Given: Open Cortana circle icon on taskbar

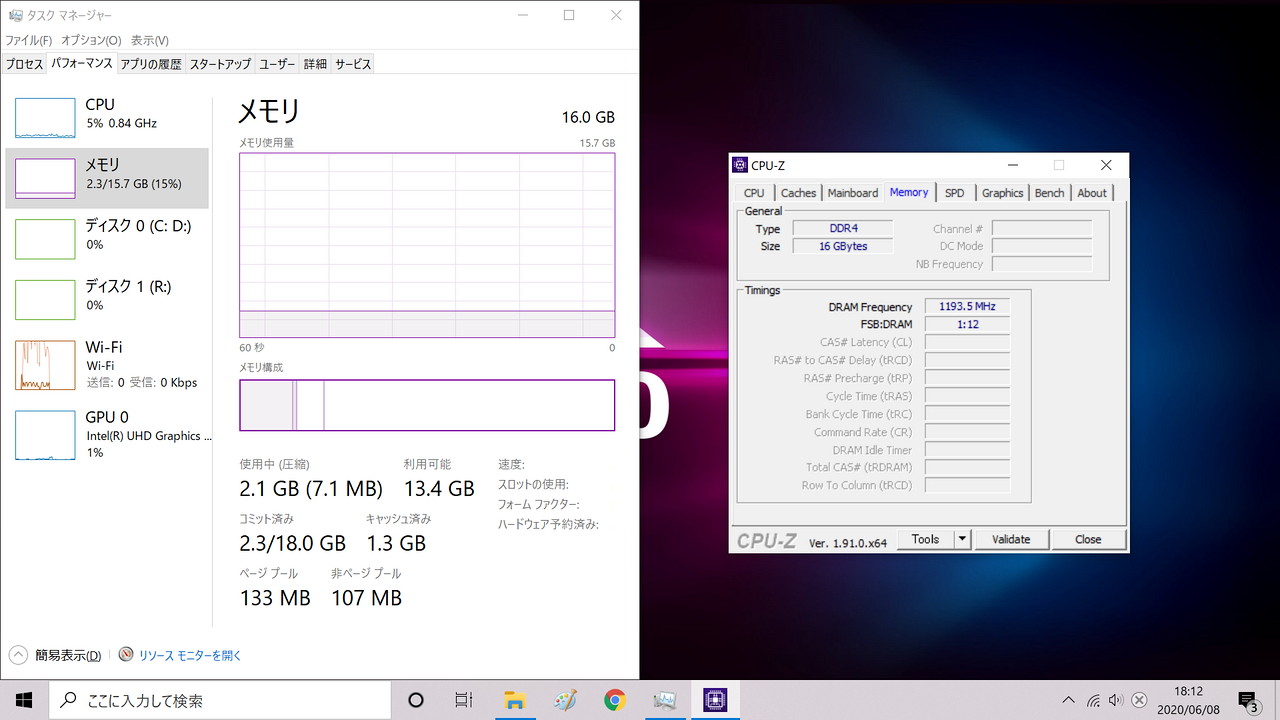Looking at the screenshot, I should pos(416,700).
